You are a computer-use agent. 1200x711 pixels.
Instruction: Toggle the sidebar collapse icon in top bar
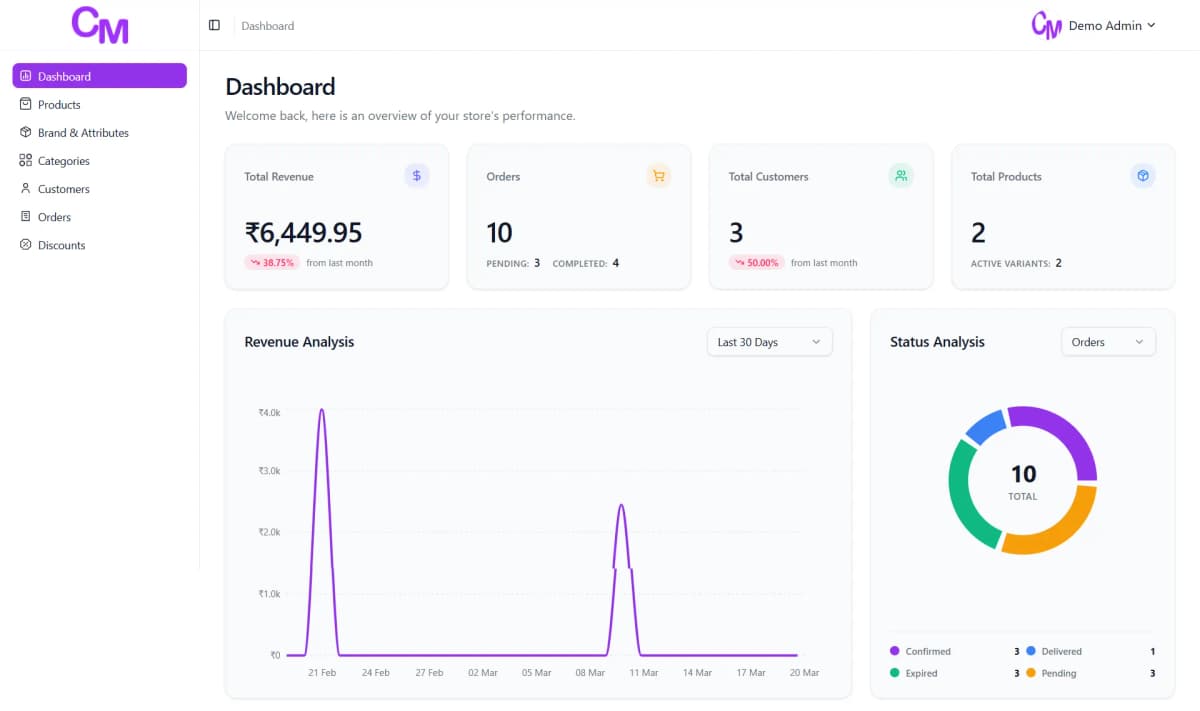(x=214, y=25)
